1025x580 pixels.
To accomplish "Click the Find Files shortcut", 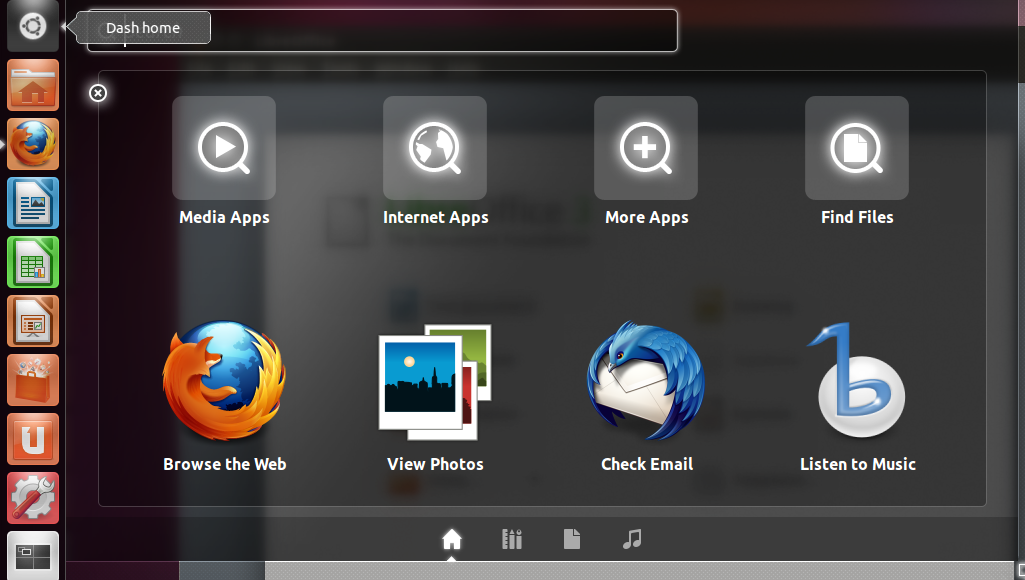I will point(857,149).
